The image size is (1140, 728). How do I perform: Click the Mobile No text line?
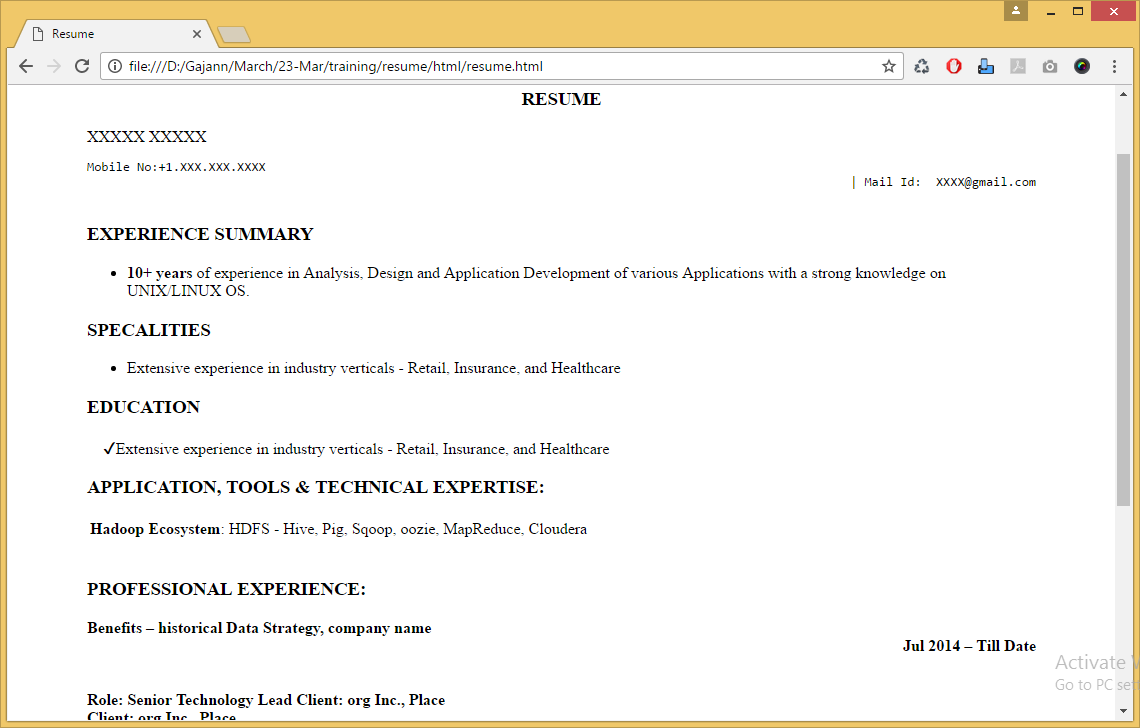(x=176, y=167)
